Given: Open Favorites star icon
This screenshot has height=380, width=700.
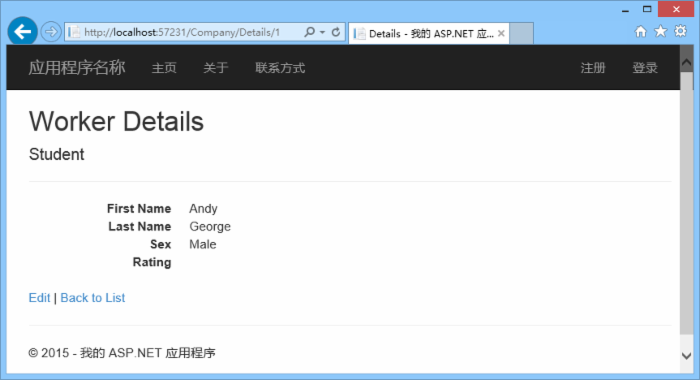Looking at the screenshot, I should 660,31.
